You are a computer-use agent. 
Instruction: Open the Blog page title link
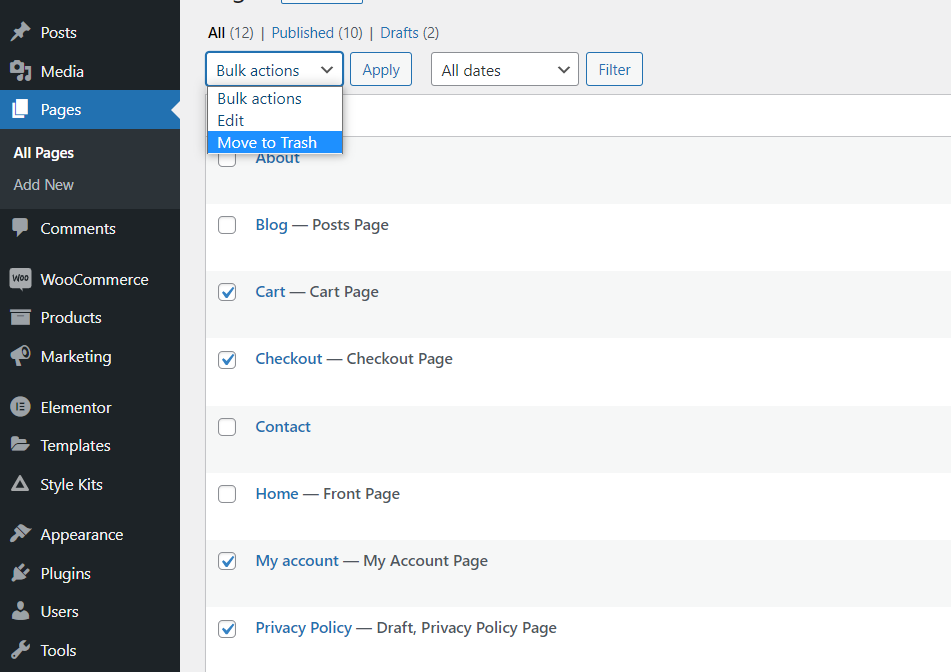(x=271, y=225)
